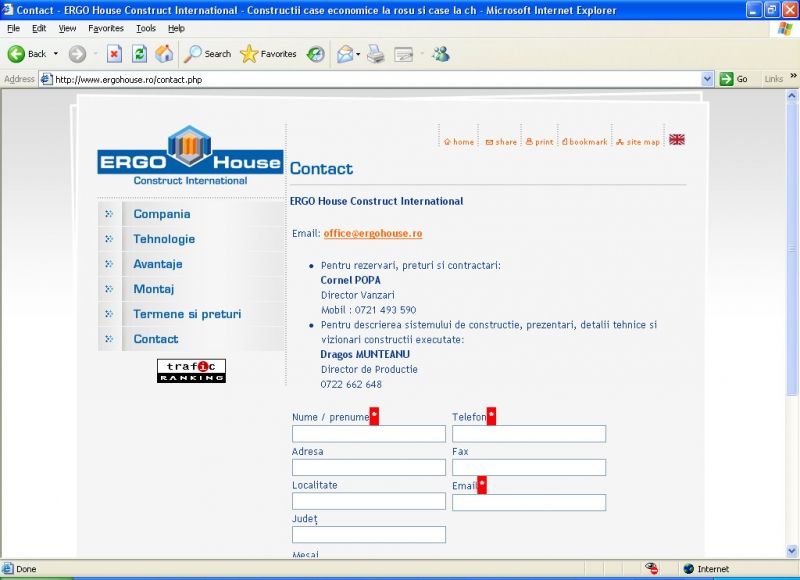Expand the Back button history dropdown arrow
800x580 pixels.
pyautogui.click(x=56, y=54)
